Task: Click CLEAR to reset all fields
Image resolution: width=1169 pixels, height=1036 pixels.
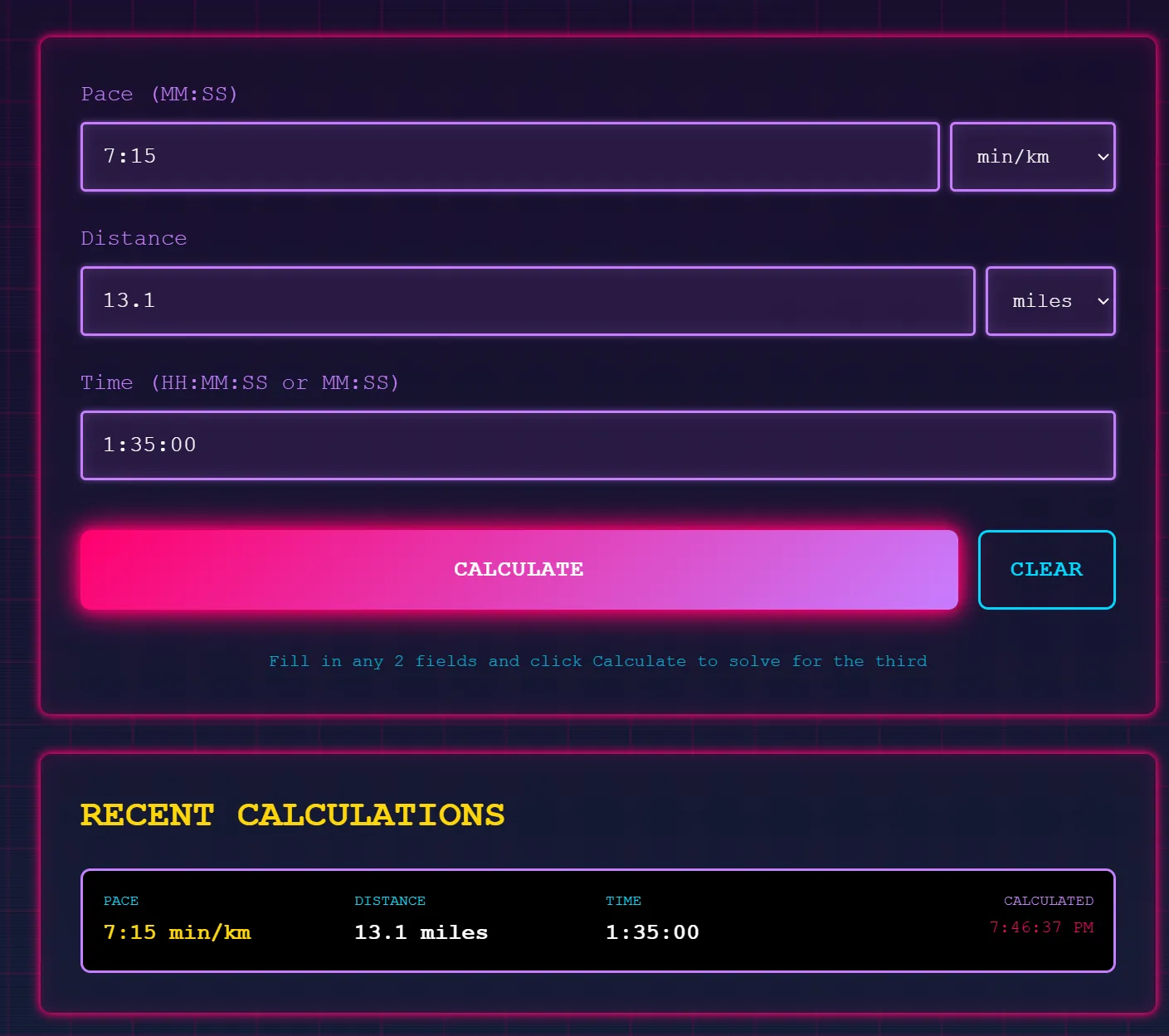Action: (x=1046, y=570)
